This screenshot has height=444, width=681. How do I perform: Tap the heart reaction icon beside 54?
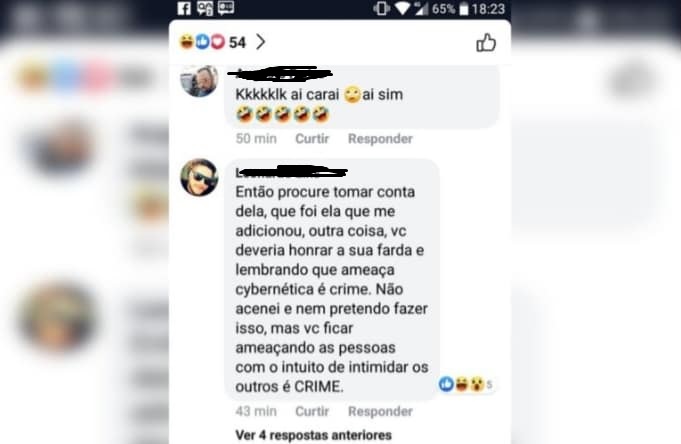coord(218,42)
